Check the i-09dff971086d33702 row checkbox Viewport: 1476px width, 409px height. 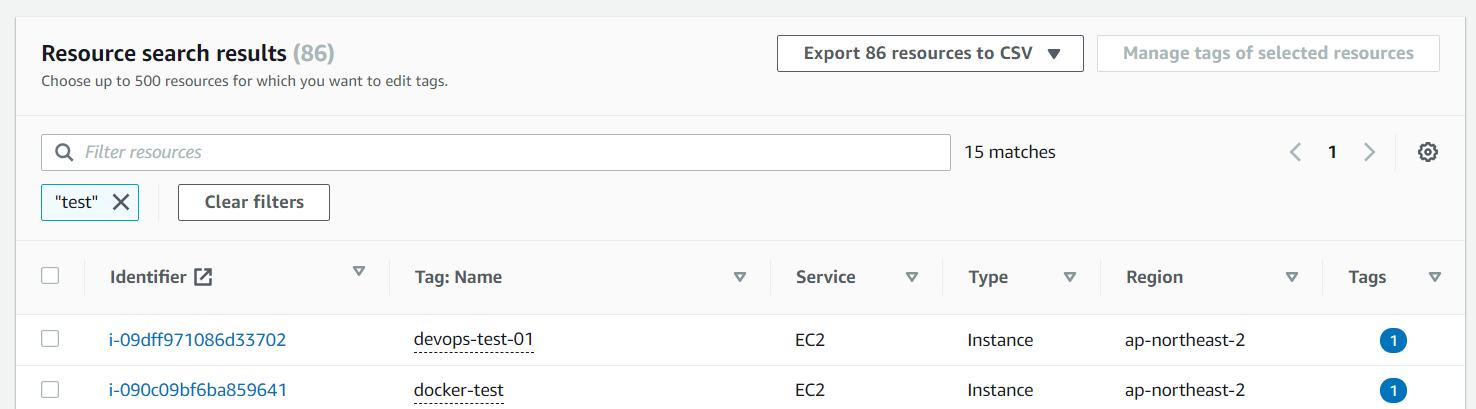click(x=50, y=340)
